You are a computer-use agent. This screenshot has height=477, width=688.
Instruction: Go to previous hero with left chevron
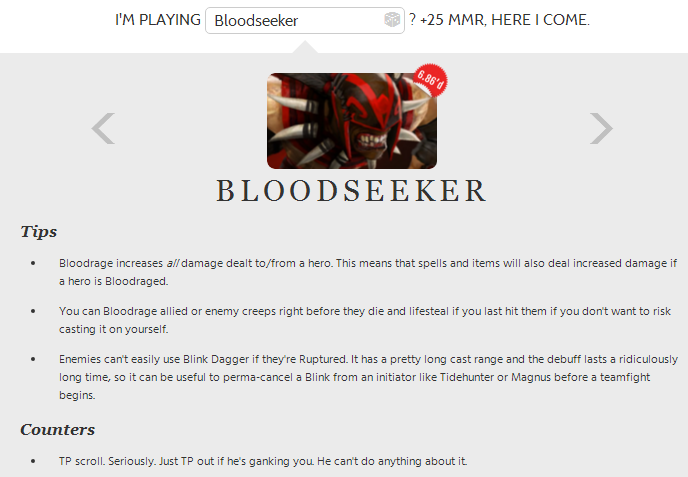tap(104, 128)
